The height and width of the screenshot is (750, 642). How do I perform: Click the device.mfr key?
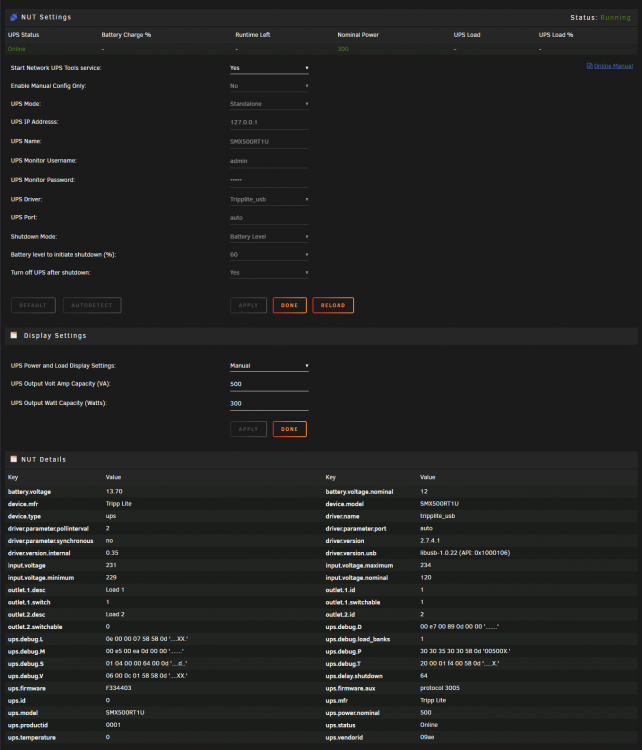tap(23, 504)
